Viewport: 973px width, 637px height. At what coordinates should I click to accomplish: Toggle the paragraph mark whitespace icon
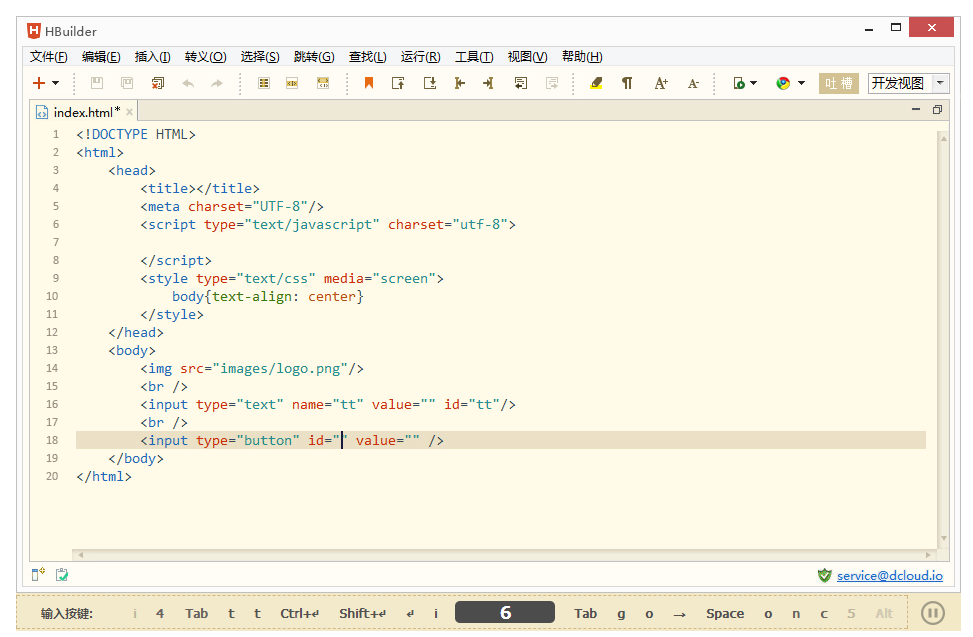[627, 83]
